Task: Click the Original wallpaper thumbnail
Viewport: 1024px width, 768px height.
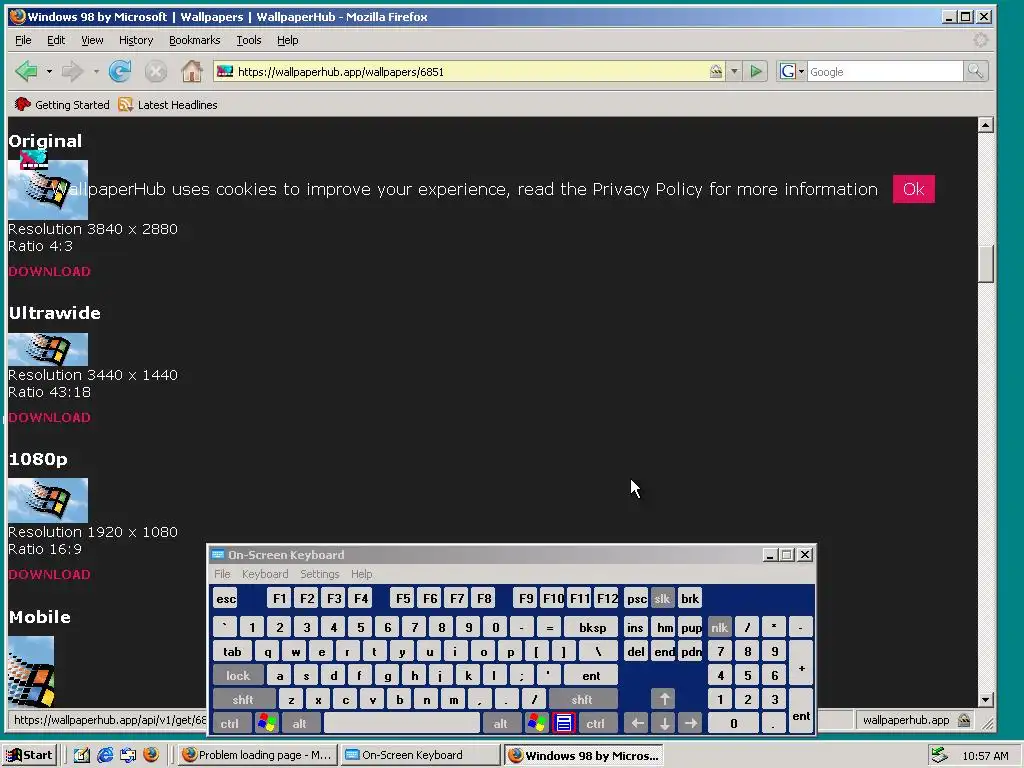Action: [x=48, y=189]
